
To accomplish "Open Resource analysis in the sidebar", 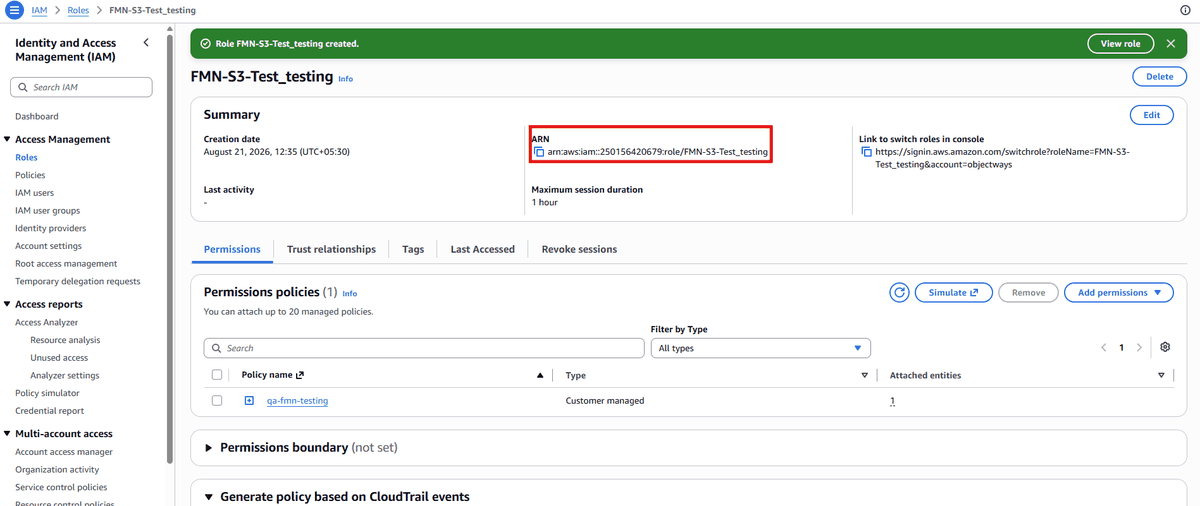I will pyautogui.click(x=65, y=340).
